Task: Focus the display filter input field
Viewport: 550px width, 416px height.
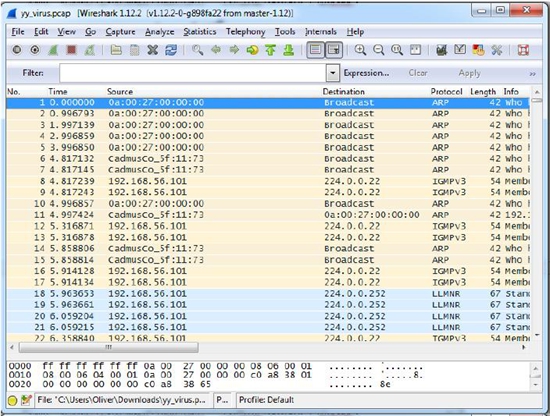Action: point(193,73)
